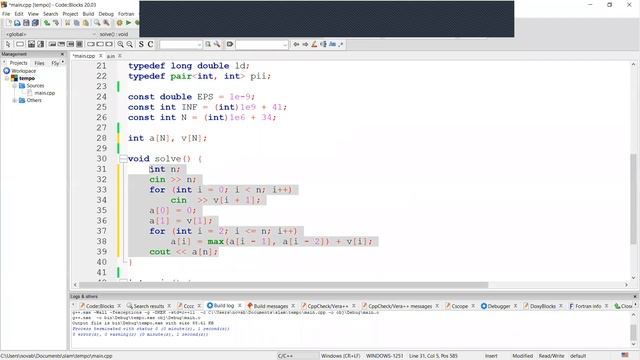Open the File menu
This screenshot has width=640, height=360.
click(x=6, y=14)
